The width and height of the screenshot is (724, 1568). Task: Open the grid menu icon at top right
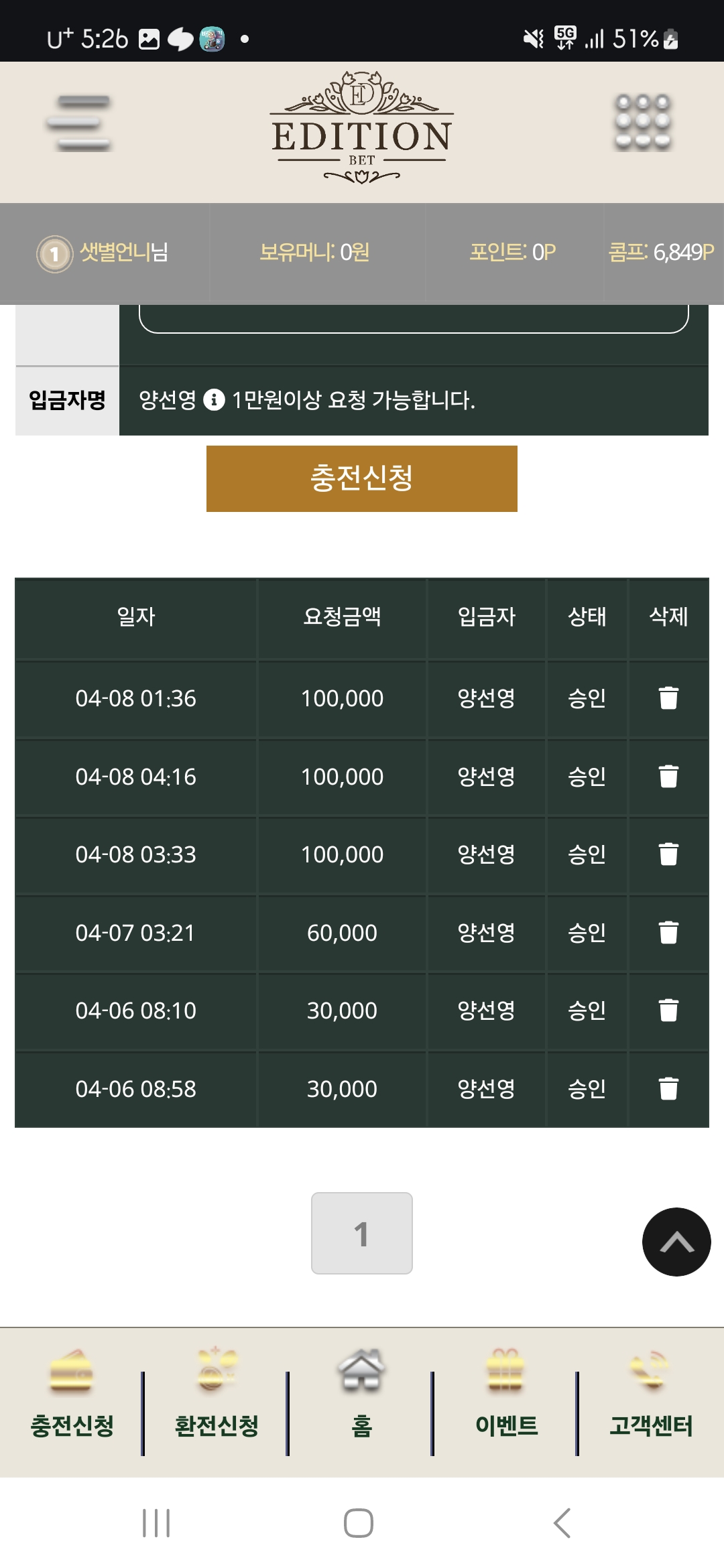[643, 122]
